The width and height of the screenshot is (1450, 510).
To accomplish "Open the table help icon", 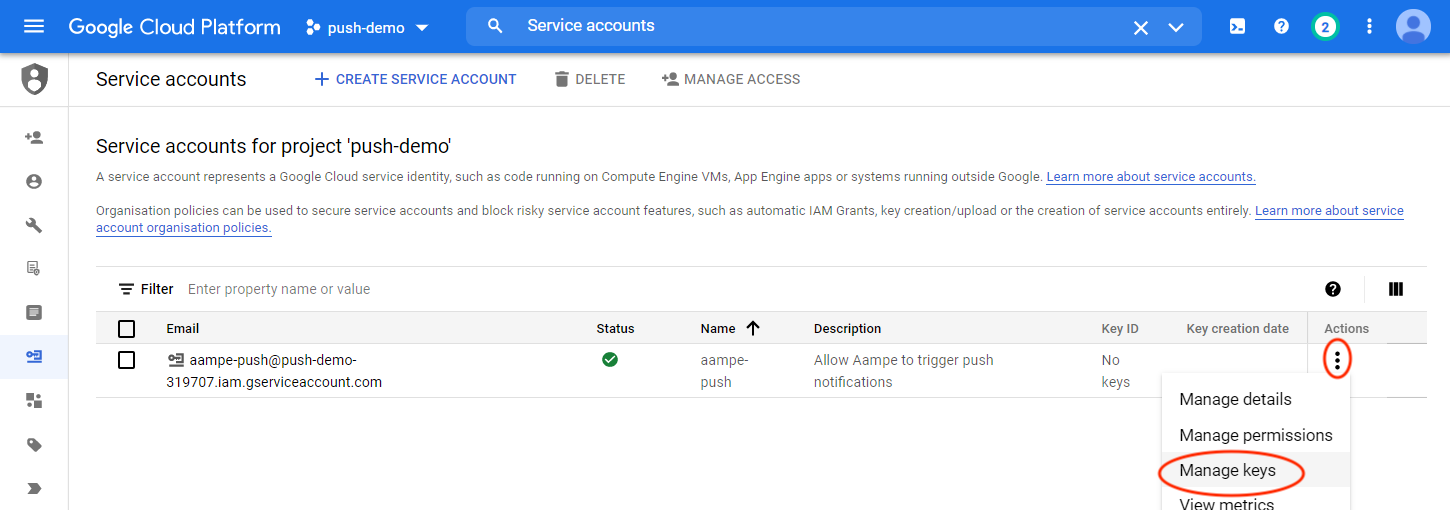I will coord(1333,289).
